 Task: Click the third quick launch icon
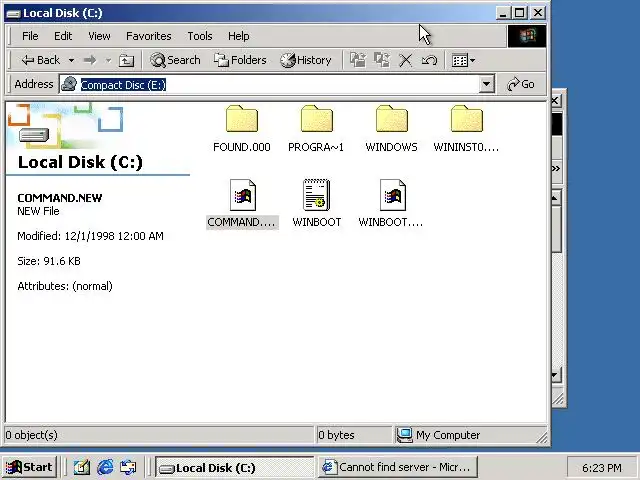[129, 467]
